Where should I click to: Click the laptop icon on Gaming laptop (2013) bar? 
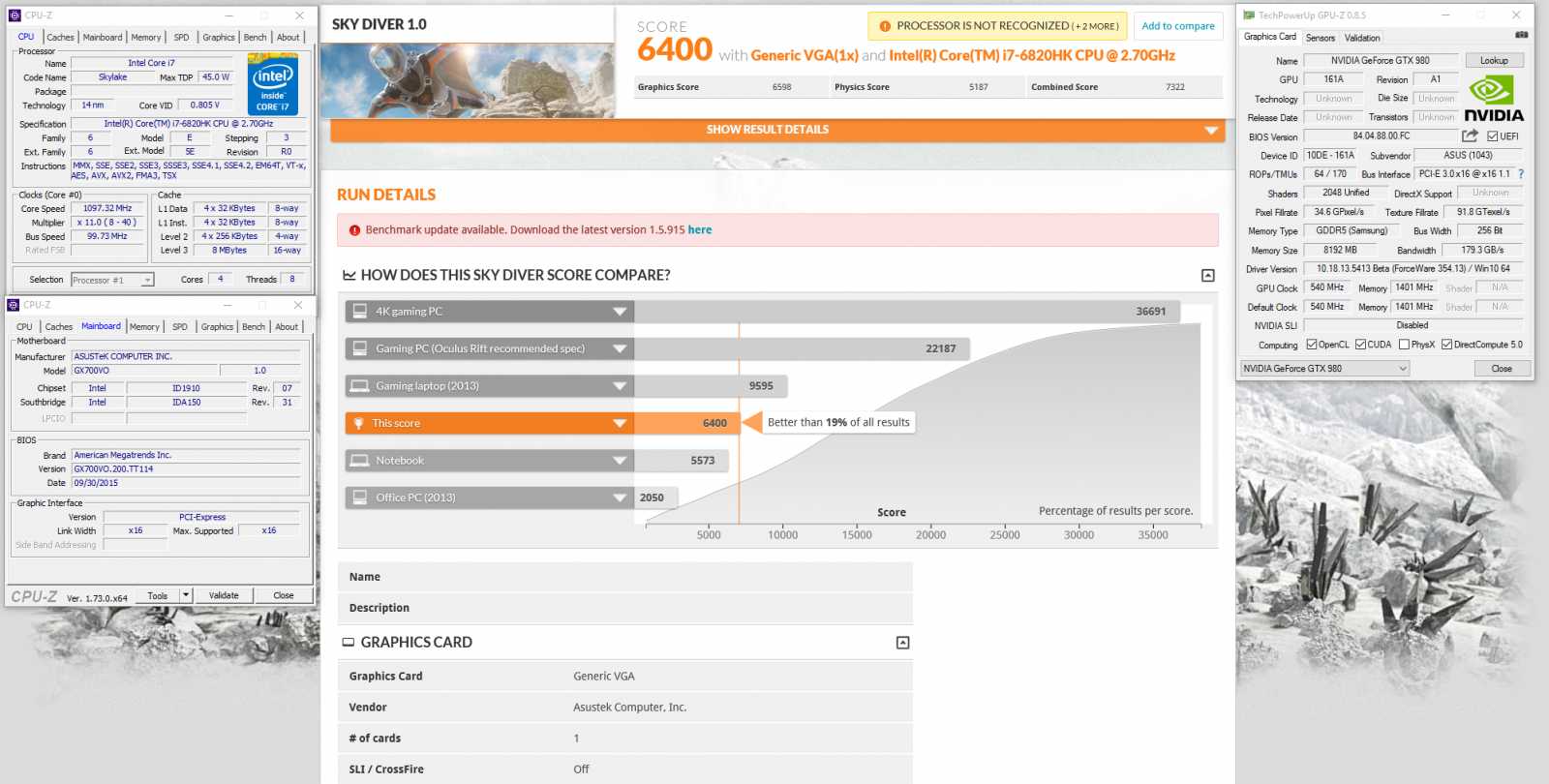360,386
